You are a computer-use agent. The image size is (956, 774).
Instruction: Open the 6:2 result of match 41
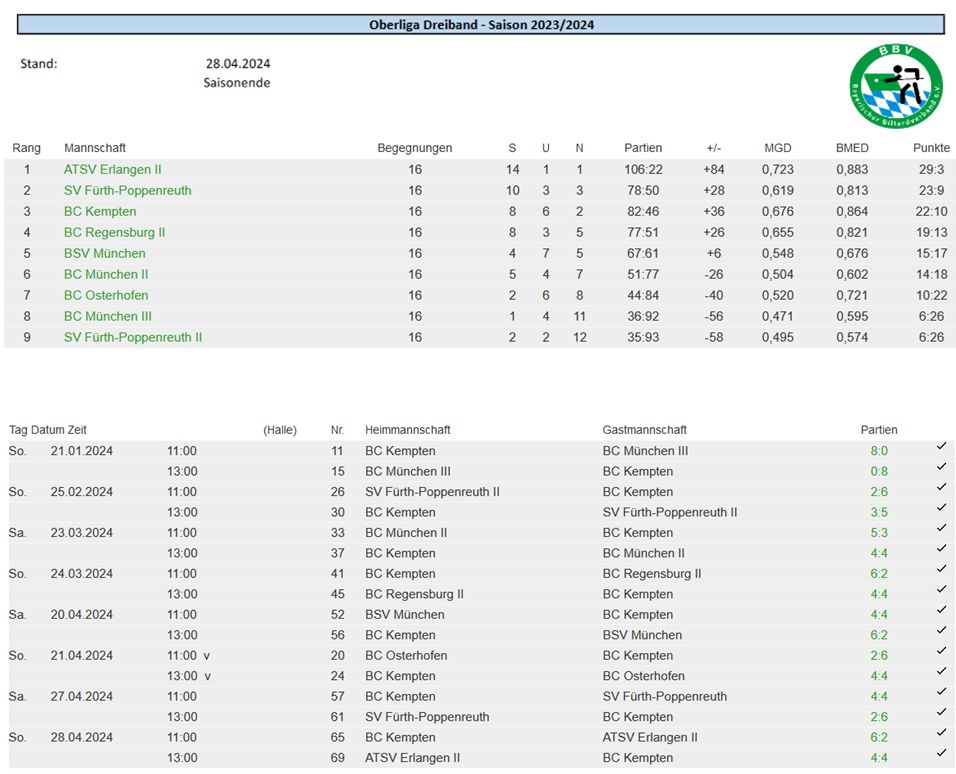point(879,573)
